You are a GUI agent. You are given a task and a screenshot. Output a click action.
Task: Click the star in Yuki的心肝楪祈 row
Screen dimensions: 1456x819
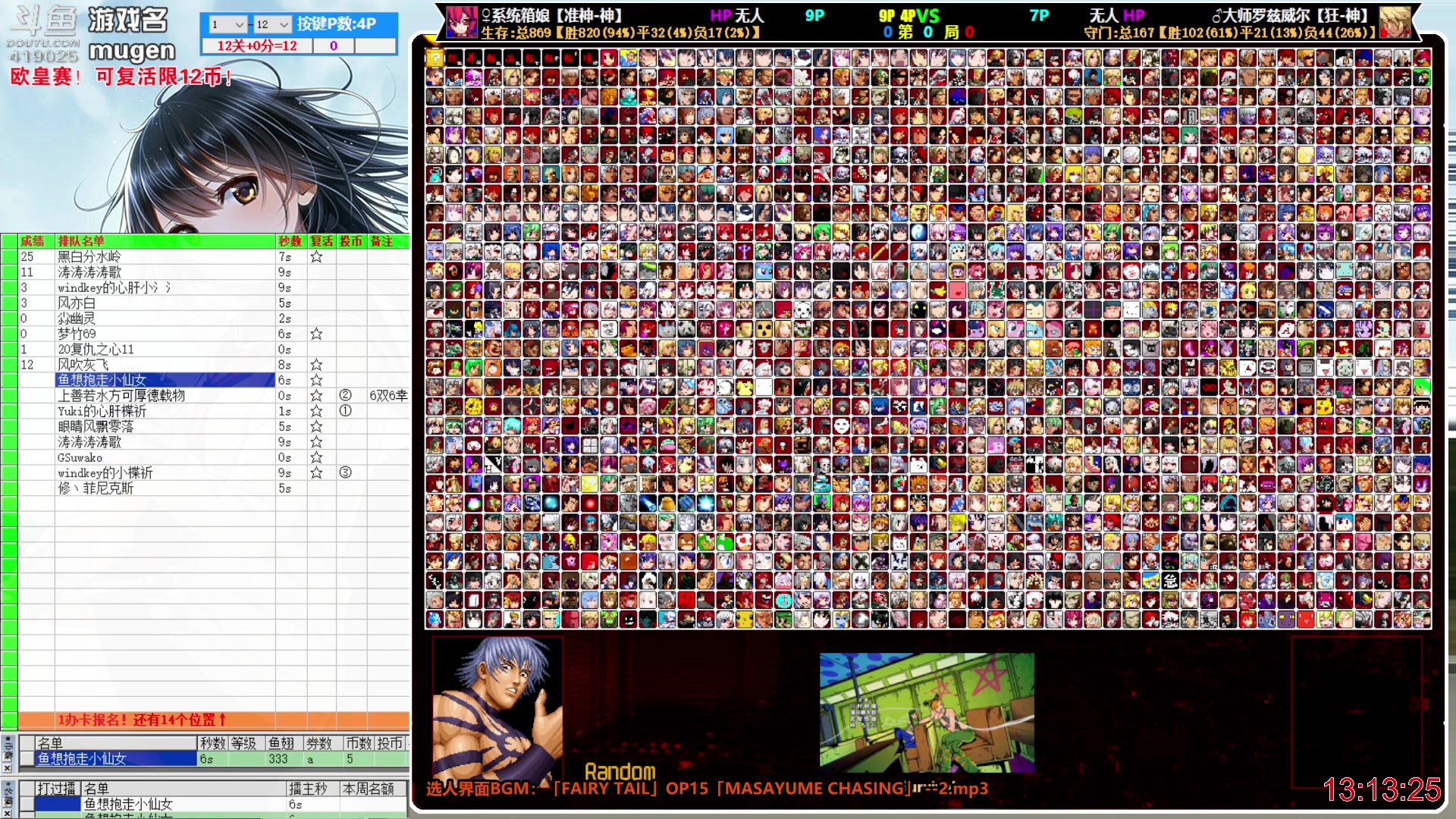click(316, 412)
